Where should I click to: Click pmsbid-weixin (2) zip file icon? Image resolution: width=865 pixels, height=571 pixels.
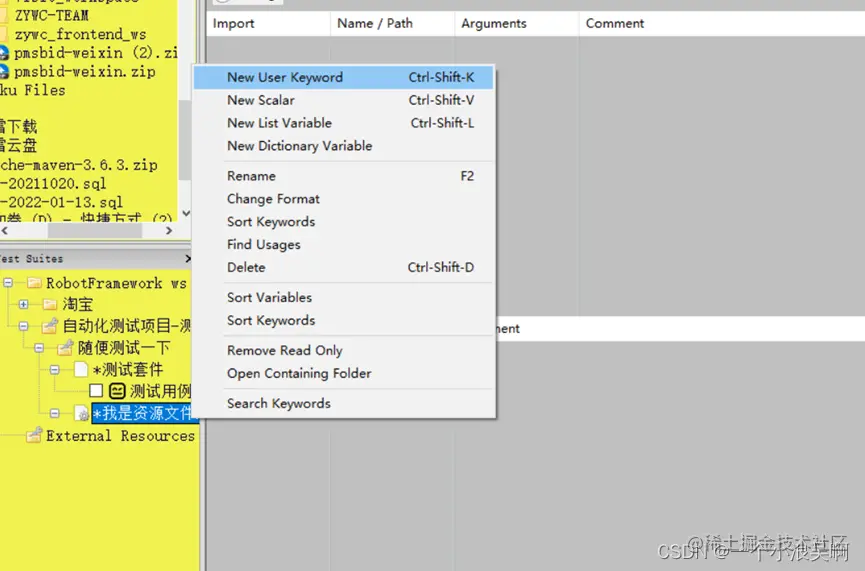click(x=4, y=53)
